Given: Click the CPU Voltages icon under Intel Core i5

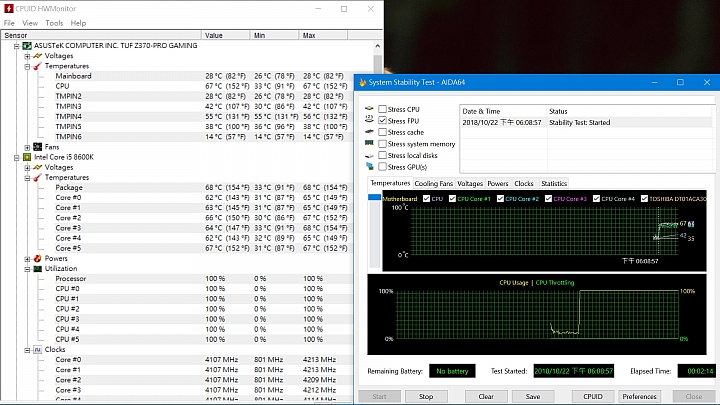Looking at the screenshot, I should point(38,167).
